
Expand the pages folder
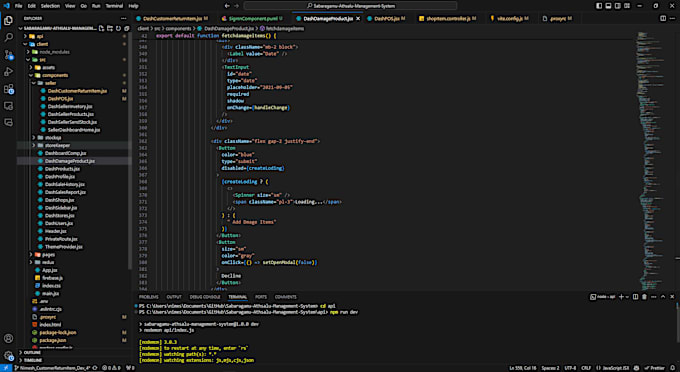[74, 255]
